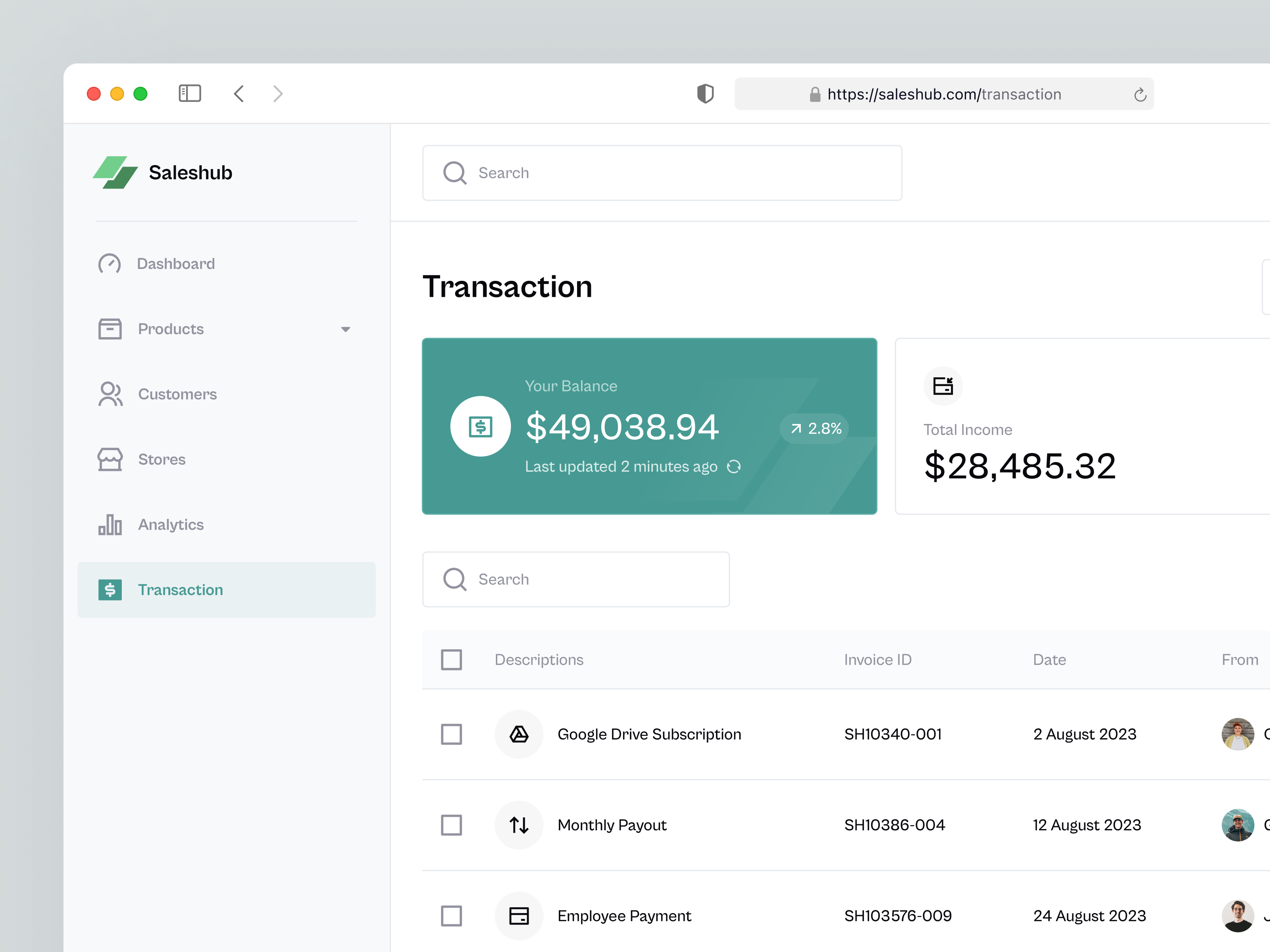The width and height of the screenshot is (1270, 952).
Task: Check the Employee Payment row checkbox
Action: [452, 916]
